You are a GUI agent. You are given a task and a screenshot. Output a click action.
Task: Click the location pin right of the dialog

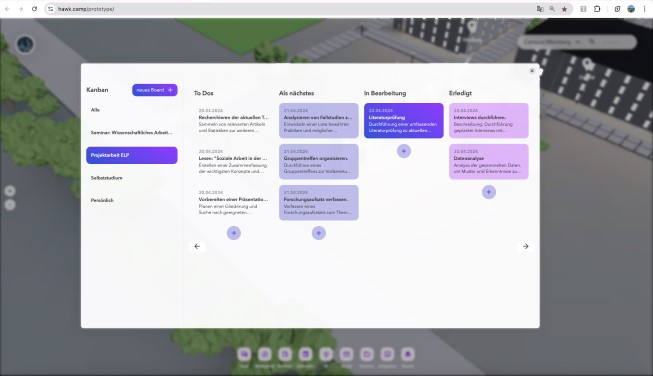pos(587,65)
